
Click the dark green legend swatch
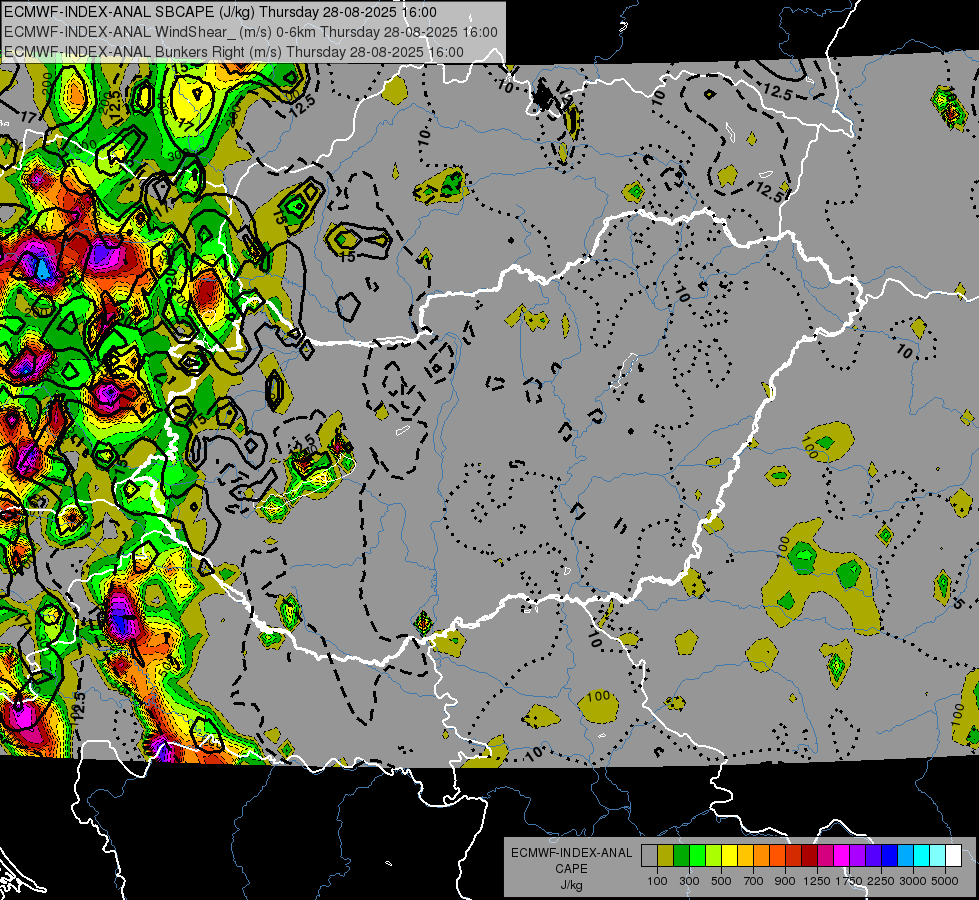point(681,855)
